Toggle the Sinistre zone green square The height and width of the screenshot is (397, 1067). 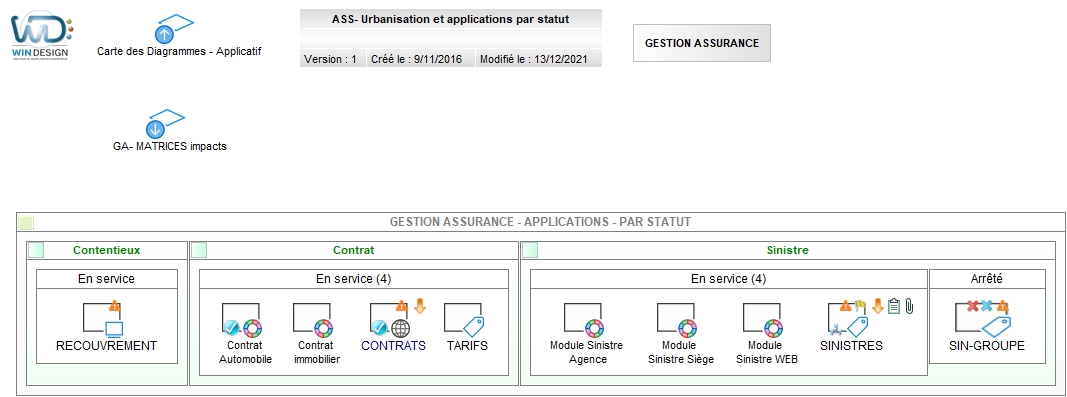point(530,251)
